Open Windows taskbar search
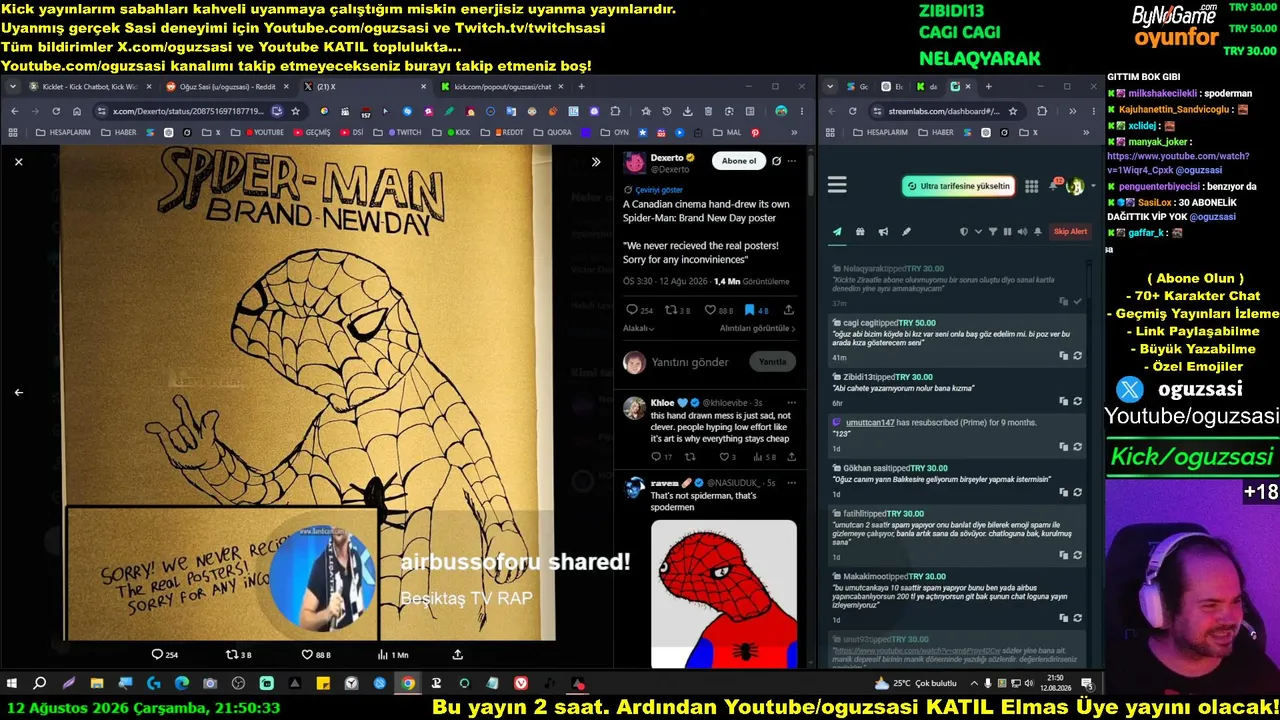 (x=40, y=684)
